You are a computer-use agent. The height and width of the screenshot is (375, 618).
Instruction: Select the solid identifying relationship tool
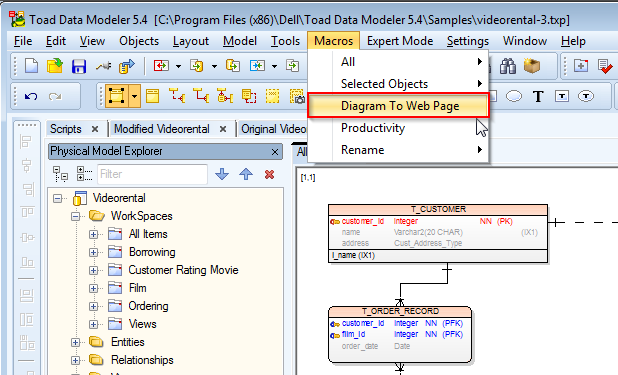click(x=201, y=96)
